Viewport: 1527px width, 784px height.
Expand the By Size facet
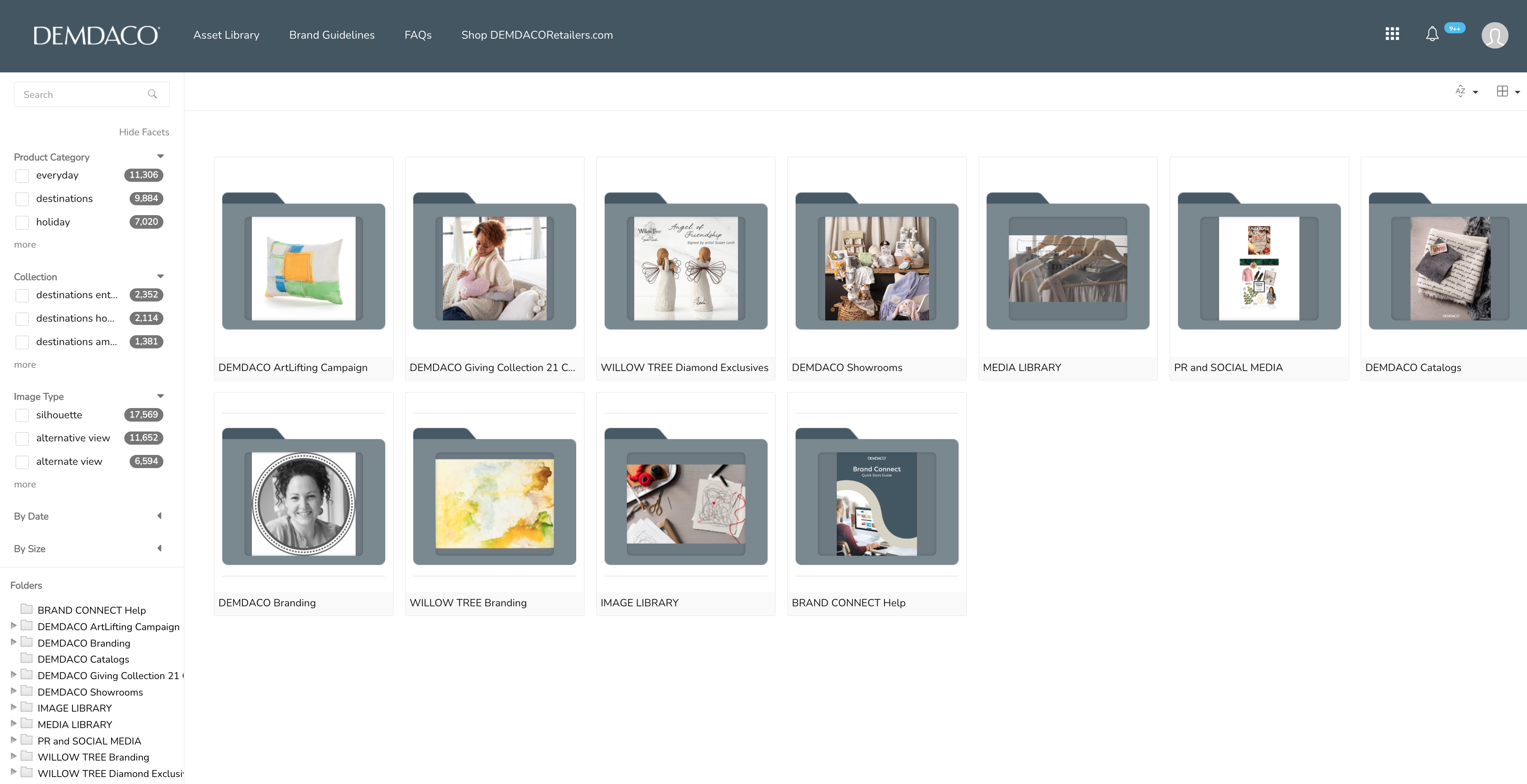point(159,548)
